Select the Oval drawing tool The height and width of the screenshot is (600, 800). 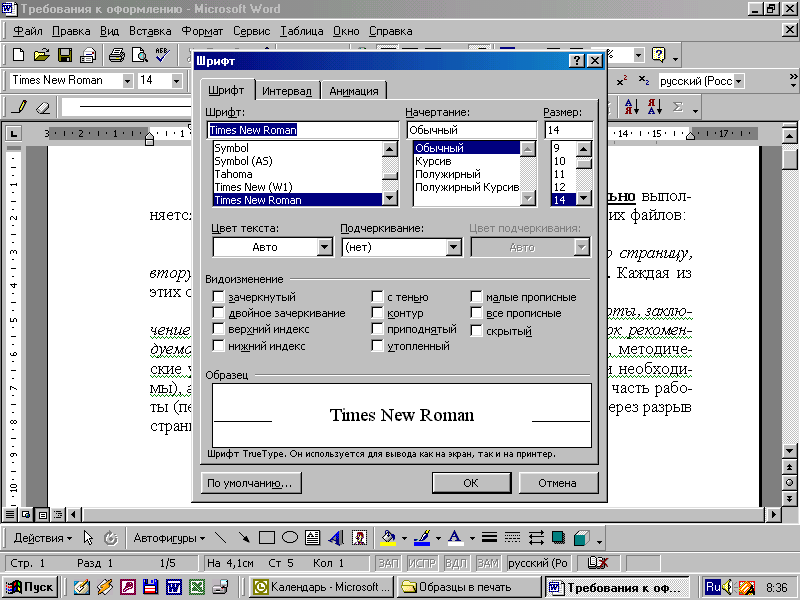click(x=290, y=538)
